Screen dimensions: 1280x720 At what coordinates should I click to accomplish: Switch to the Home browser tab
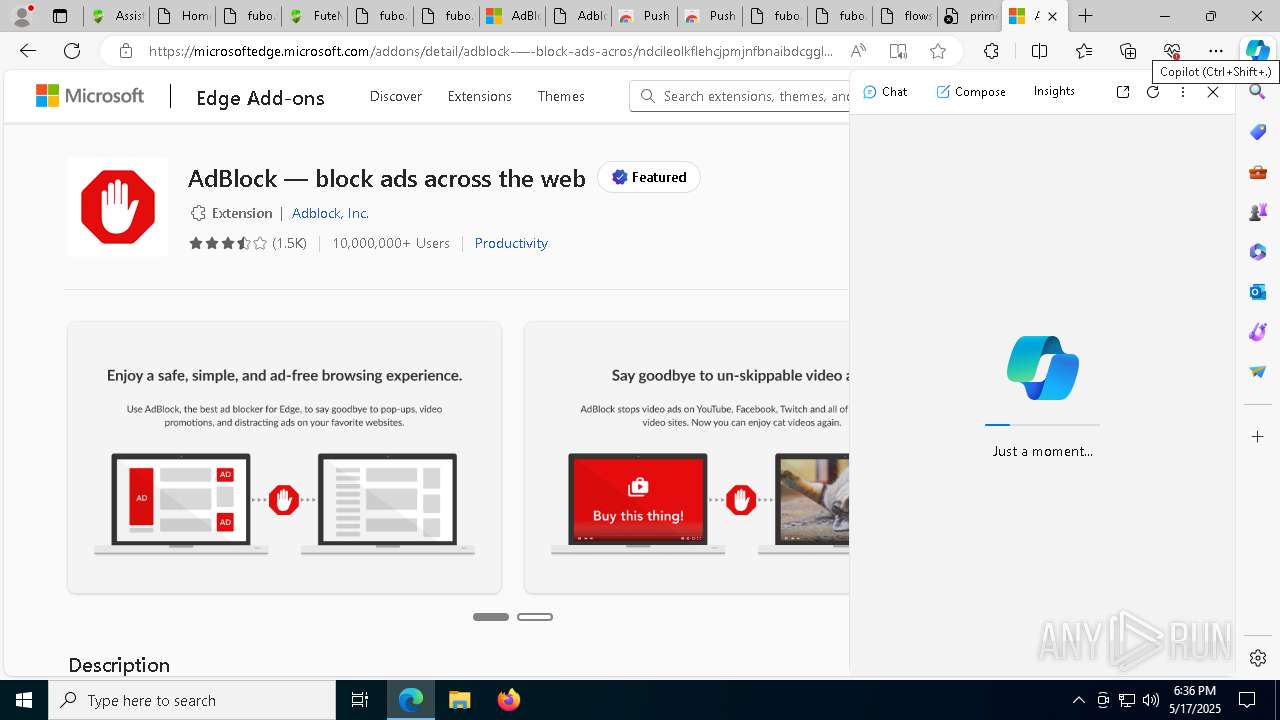182,16
